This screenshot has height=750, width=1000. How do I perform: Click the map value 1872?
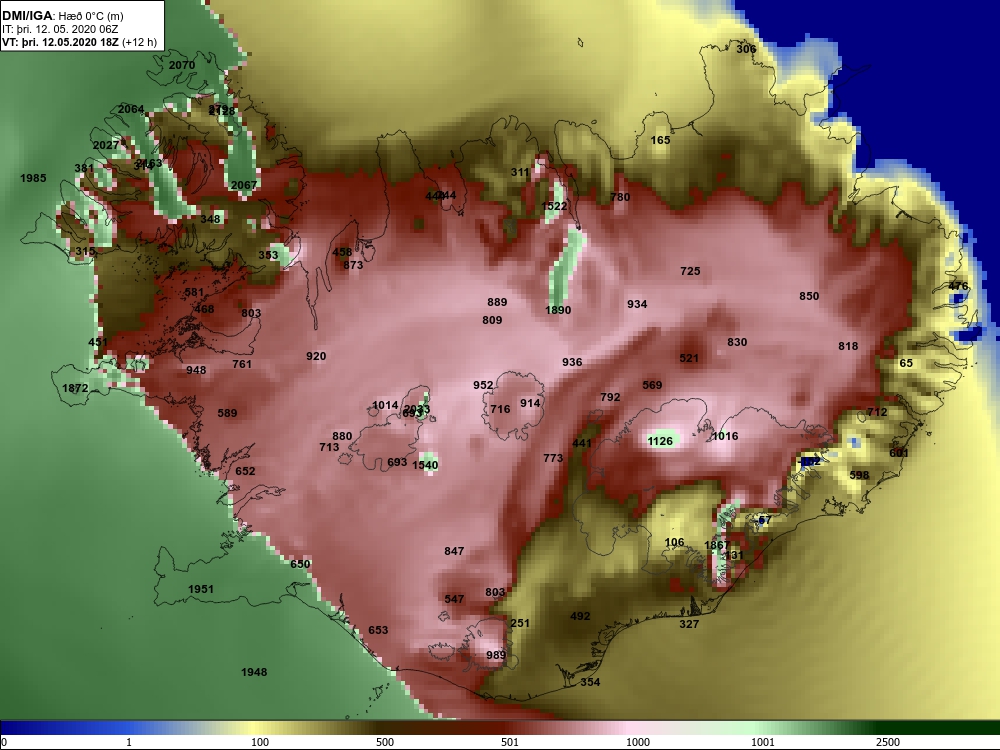click(75, 388)
